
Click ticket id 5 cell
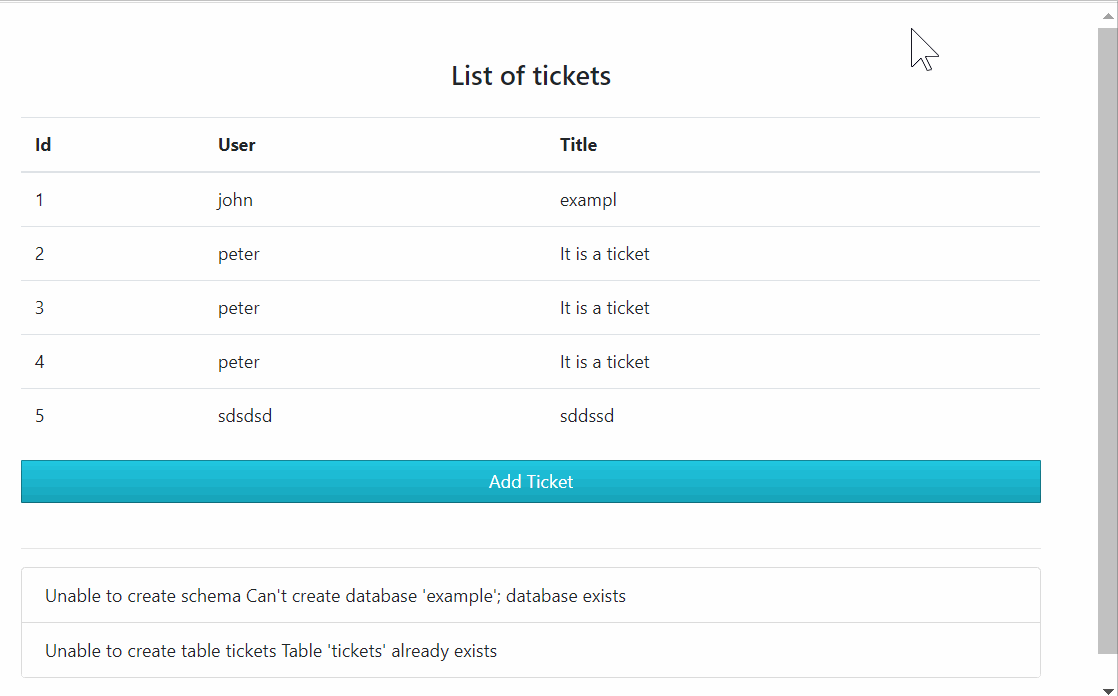(40, 416)
